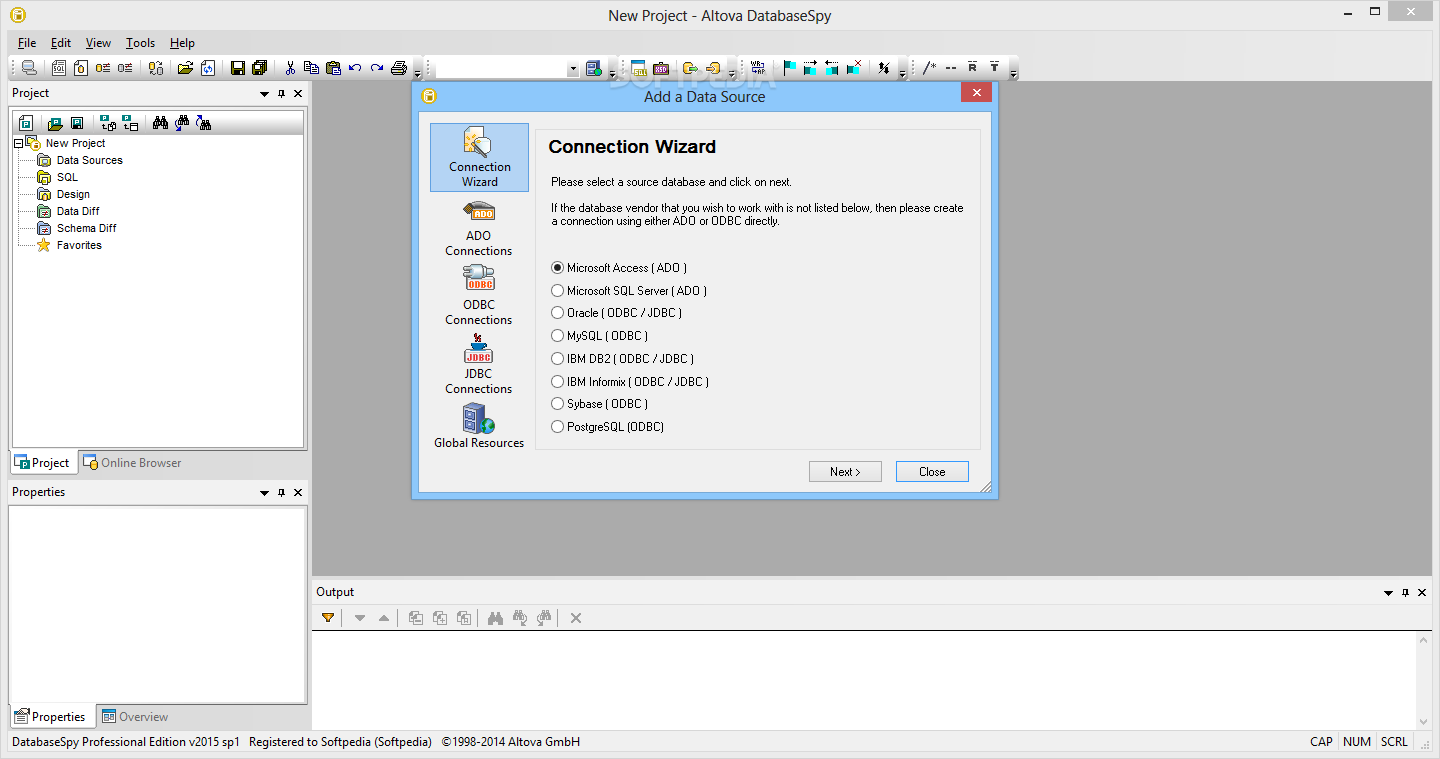The width and height of the screenshot is (1440, 759).
Task: Select IBM Informix (ODBC / JDBC) option
Action: point(558,381)
